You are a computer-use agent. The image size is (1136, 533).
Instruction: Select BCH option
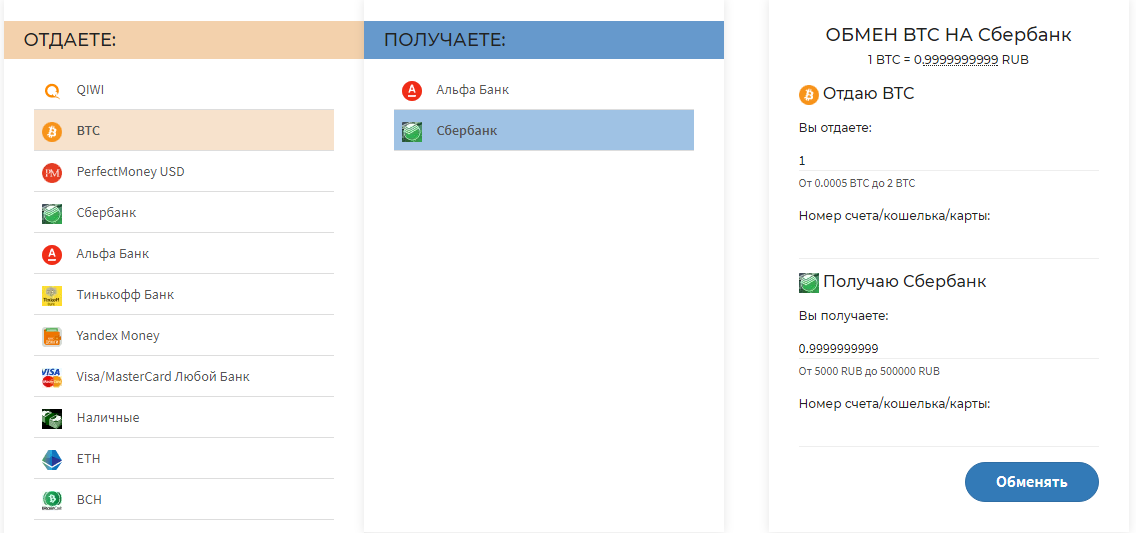(x=184, y=500)
